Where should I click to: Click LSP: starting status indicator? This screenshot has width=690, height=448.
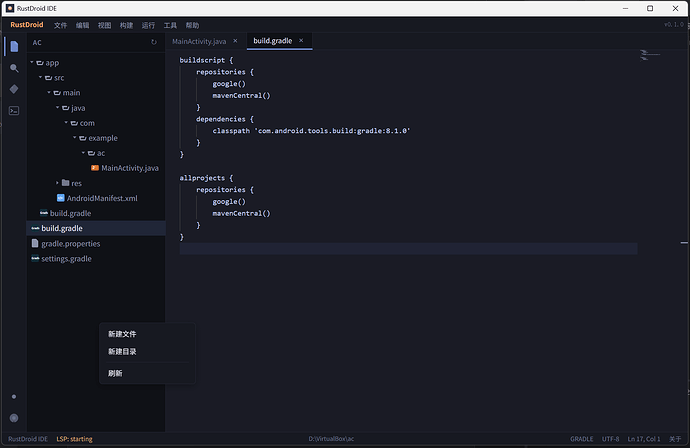click(74, 439)
